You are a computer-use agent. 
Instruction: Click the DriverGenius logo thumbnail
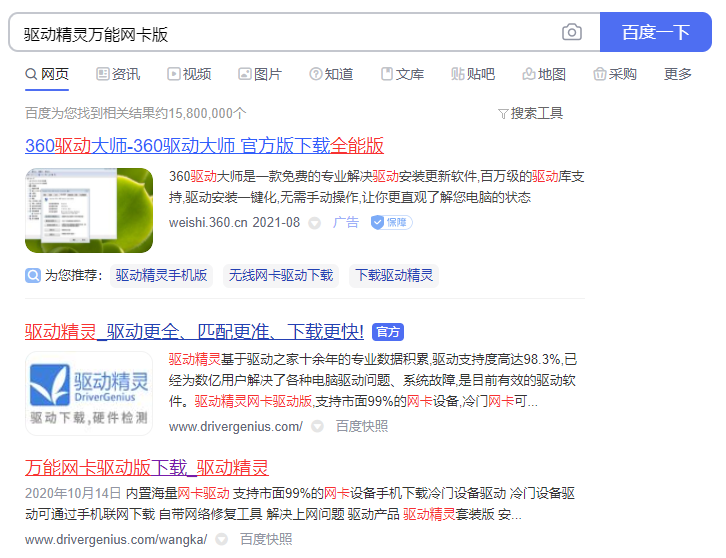coord(89,393)
